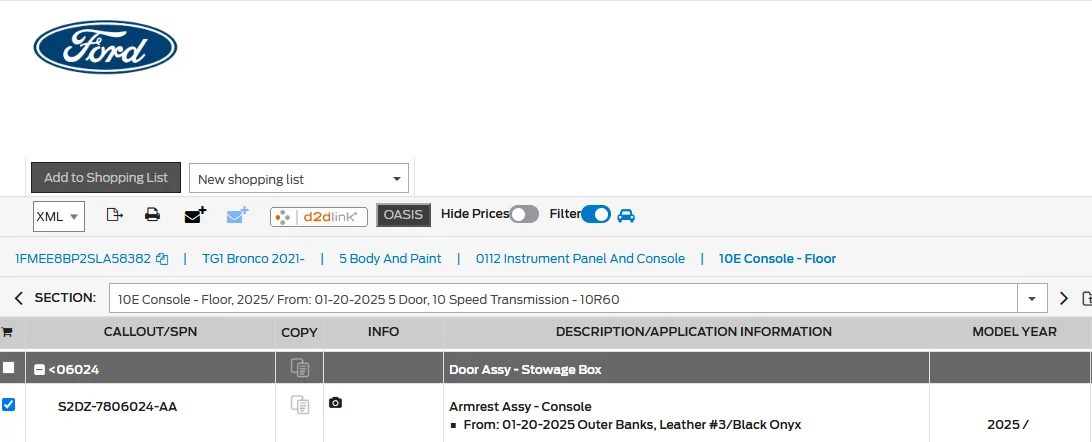The height and width of the screenshot is (442, 1092).
Task: Open the New shopping list dropdown
Action: coord(299,178)
